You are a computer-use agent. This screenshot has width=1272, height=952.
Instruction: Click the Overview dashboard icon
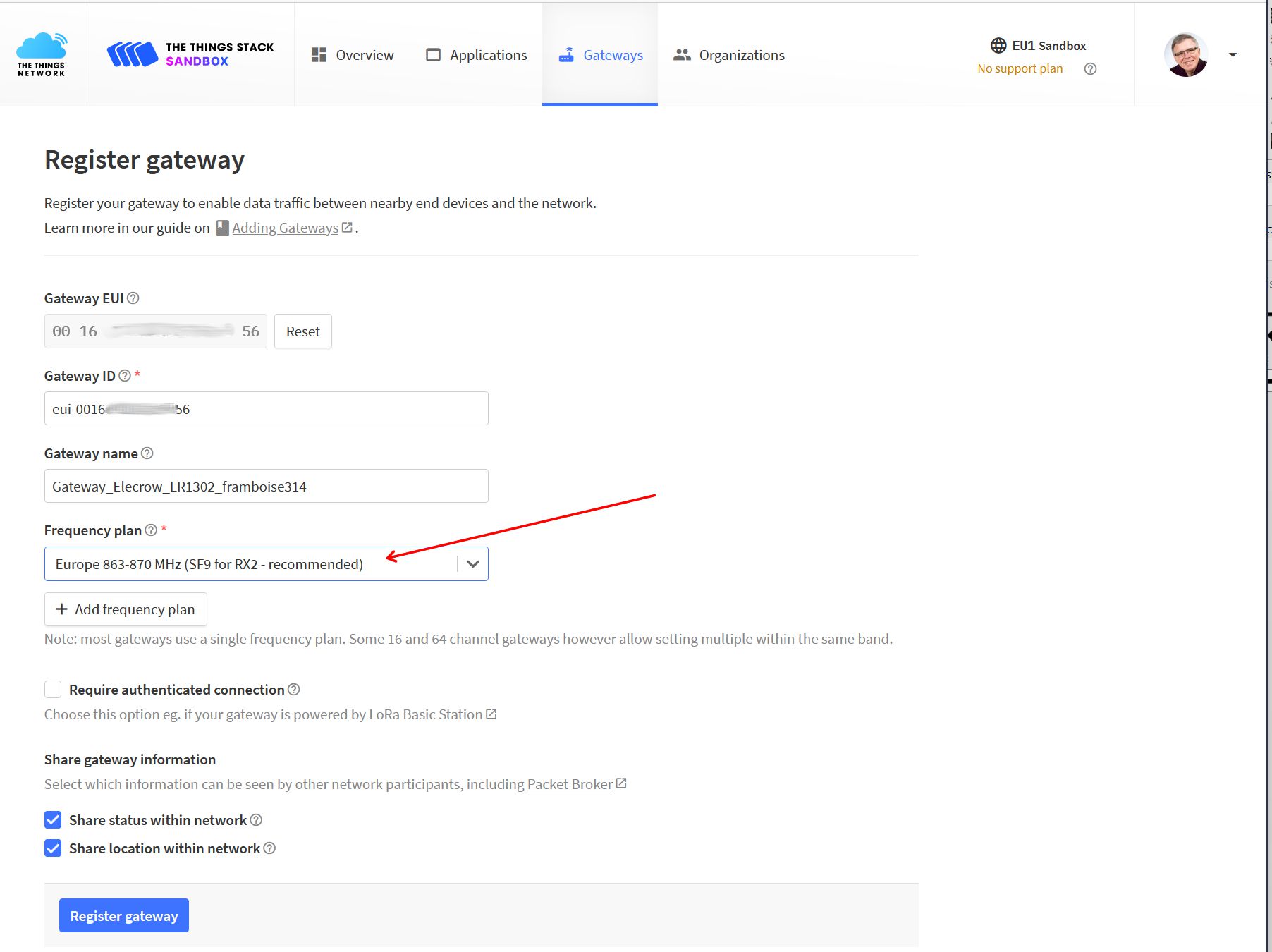click(x=319, y=55)
